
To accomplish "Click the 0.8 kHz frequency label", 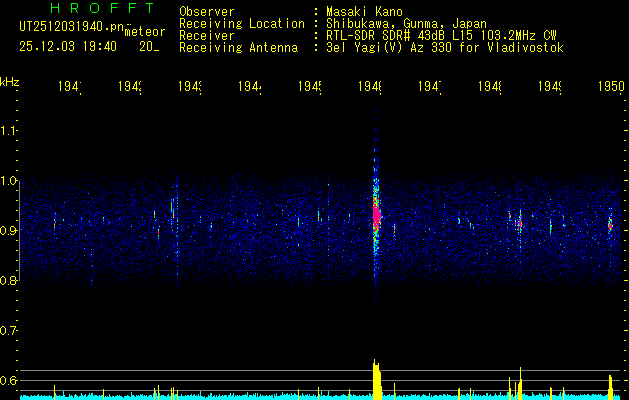I will (8, 281).
